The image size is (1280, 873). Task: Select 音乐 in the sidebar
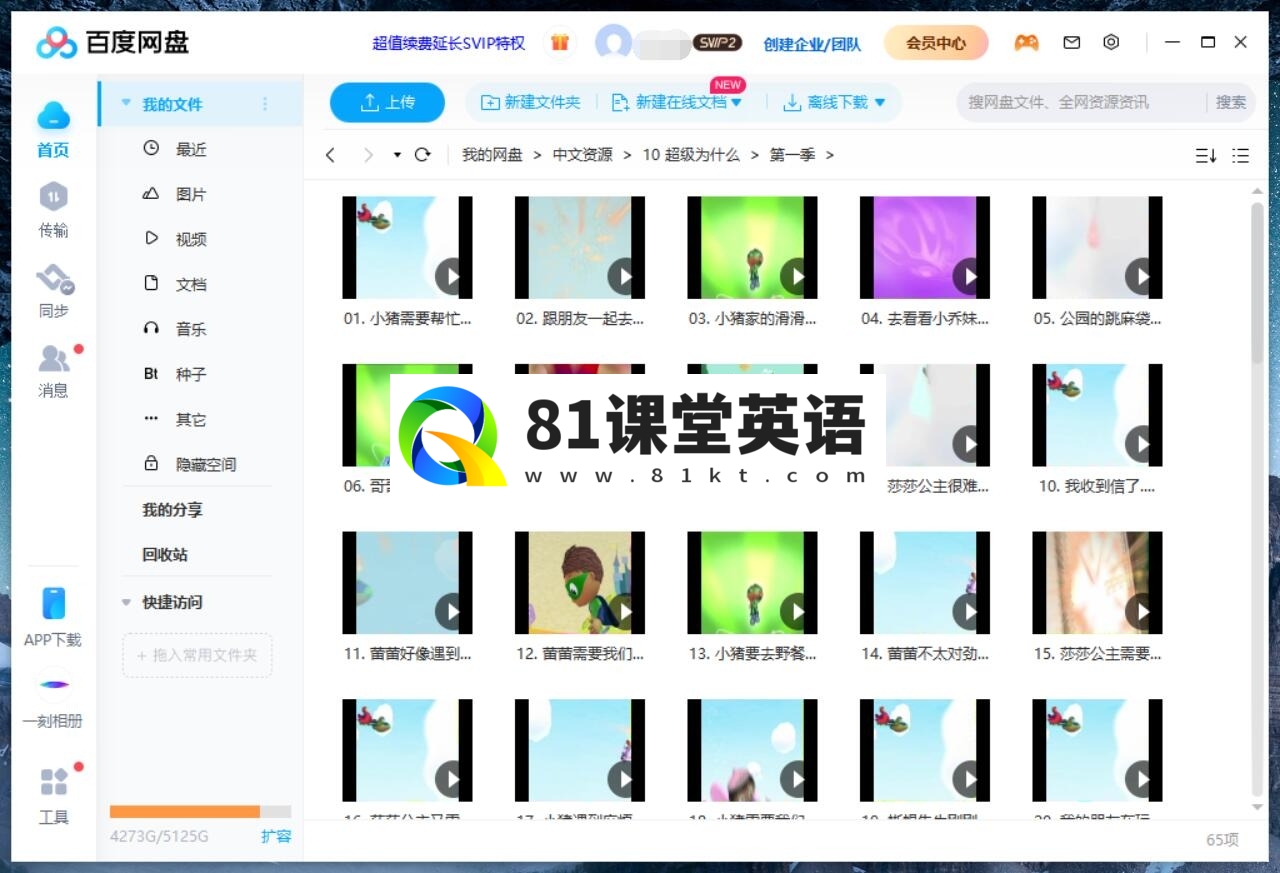[x=190, y=329]
